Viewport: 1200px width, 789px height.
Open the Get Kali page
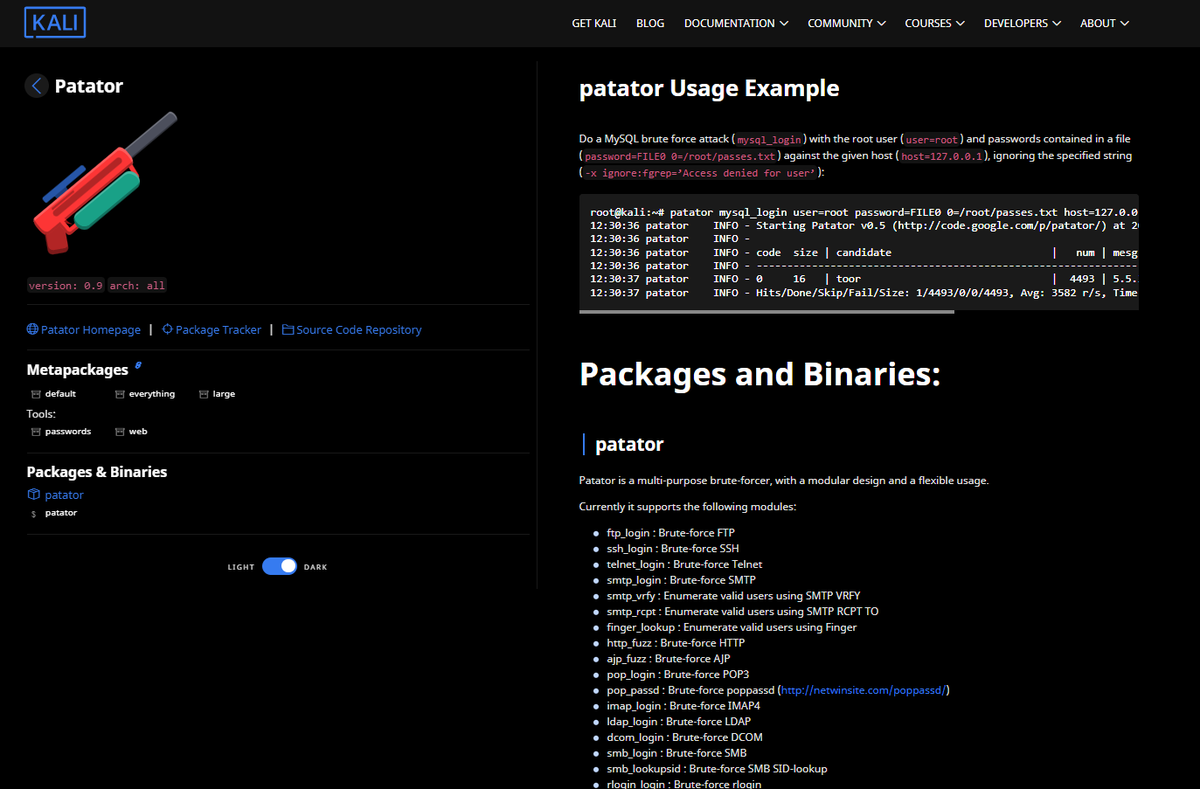tap(594, 23)
